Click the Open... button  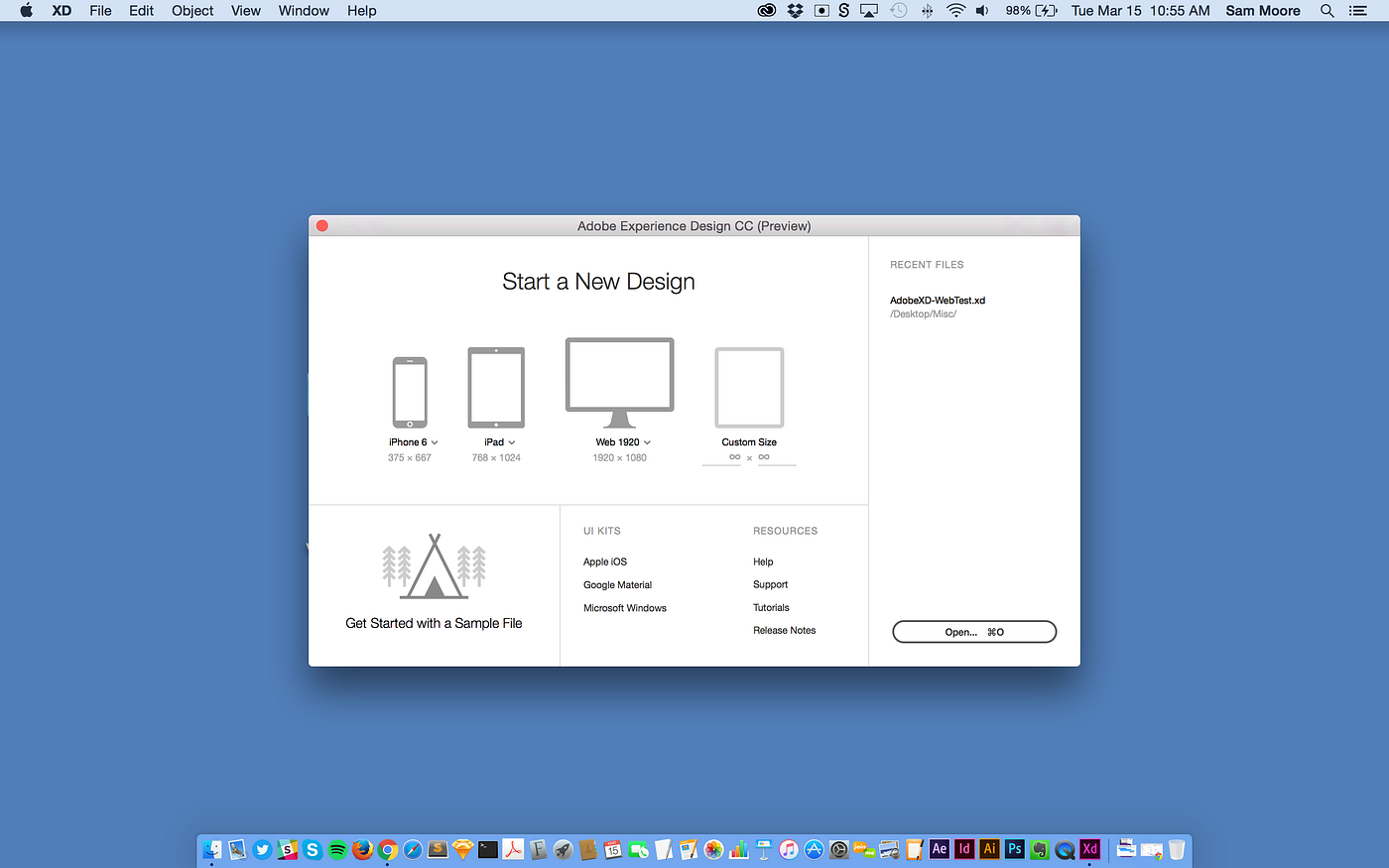(974, 631)
